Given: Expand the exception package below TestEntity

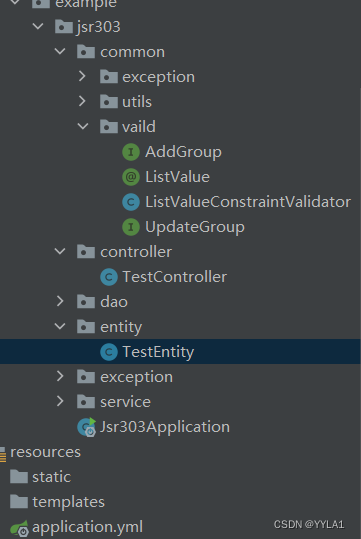Looking at the screenshot, I should [x=60, y=376].
